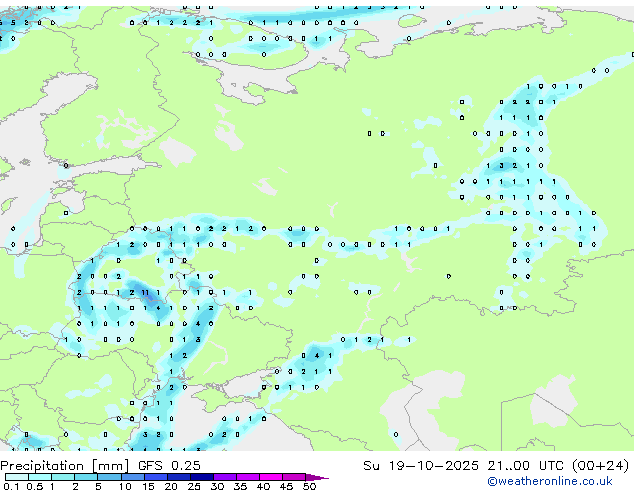Click the 30–35 mm purple legend swatch

(224, 477)
